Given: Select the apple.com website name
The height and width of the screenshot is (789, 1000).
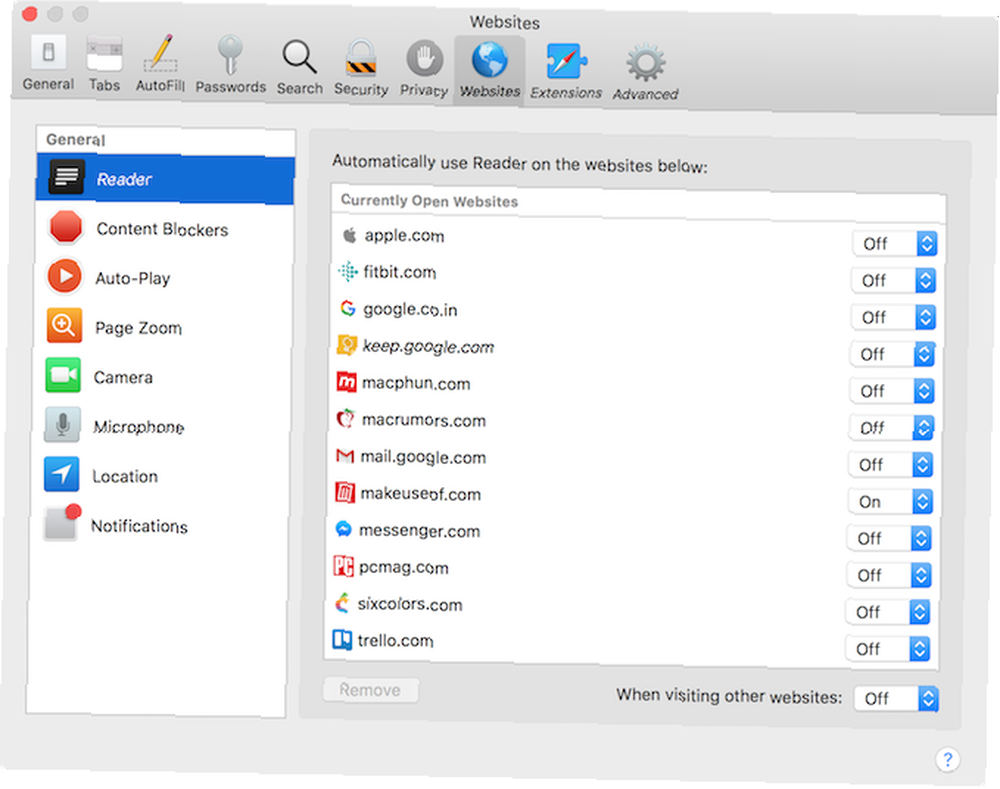Looking at the screenshot, I should [404, 236].
